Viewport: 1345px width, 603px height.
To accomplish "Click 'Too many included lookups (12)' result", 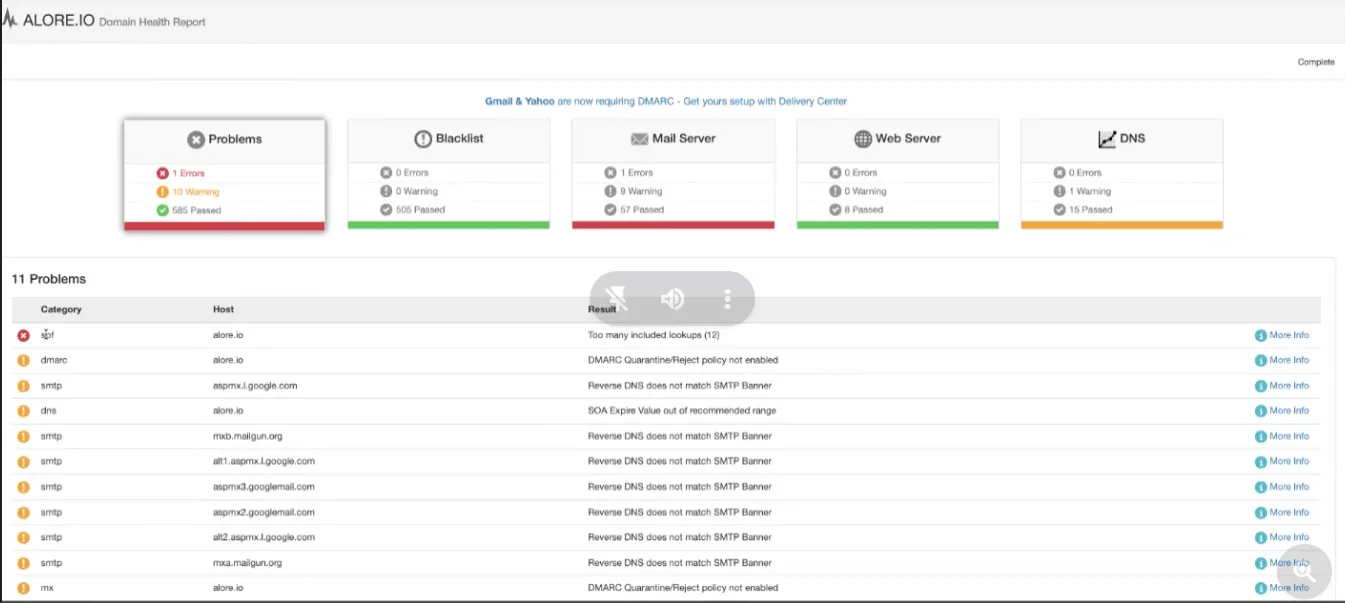I will point(654,335).
